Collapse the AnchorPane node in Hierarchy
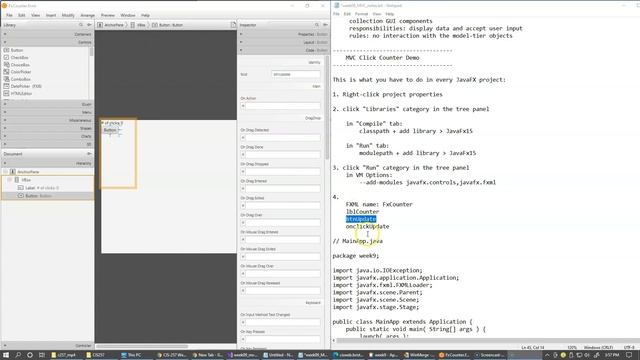Image resolution: width=640 pixels, height=360 pixels. (5, 172)
